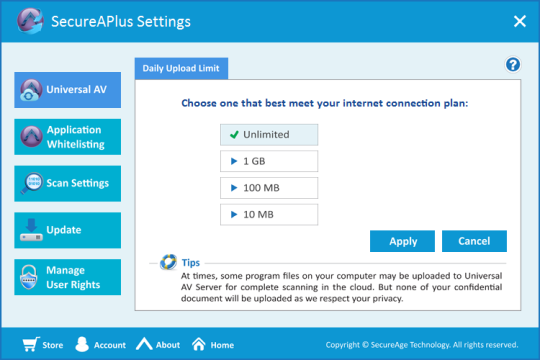Image resolution: width=540 pixels, height=360 pixels.
Task: Click the green checkmark beside Unlimited
Action: tap(234, 134)
